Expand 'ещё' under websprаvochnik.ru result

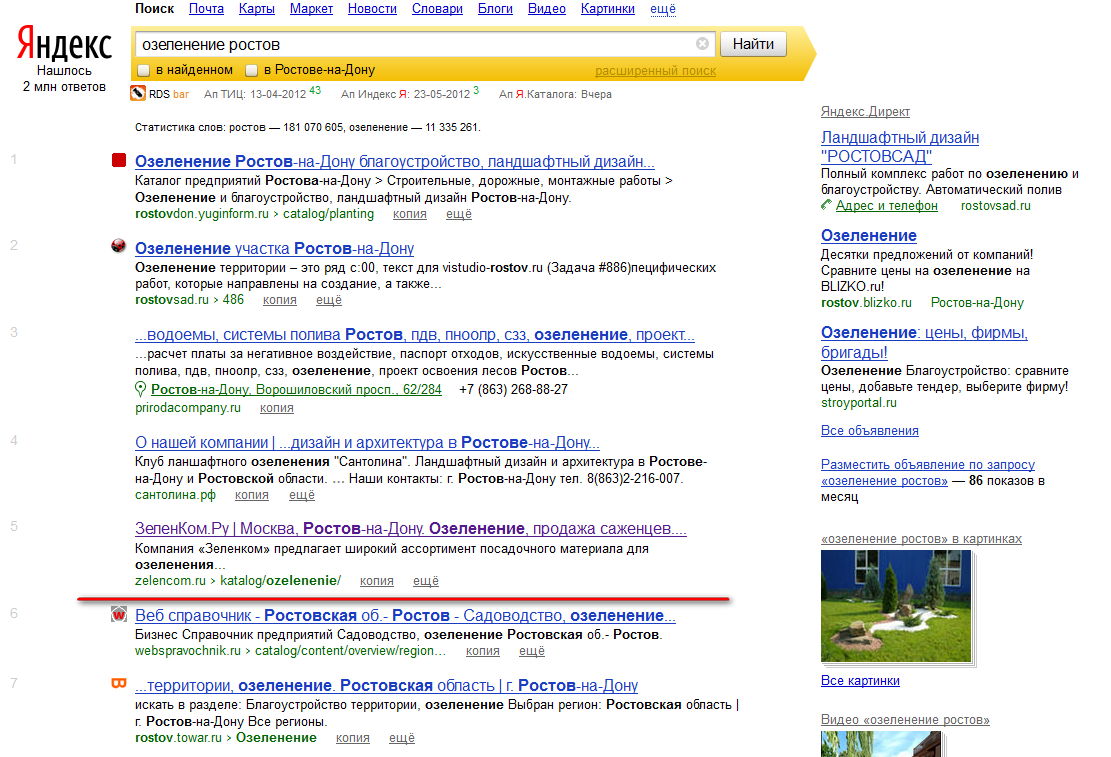tap(532, 651)
